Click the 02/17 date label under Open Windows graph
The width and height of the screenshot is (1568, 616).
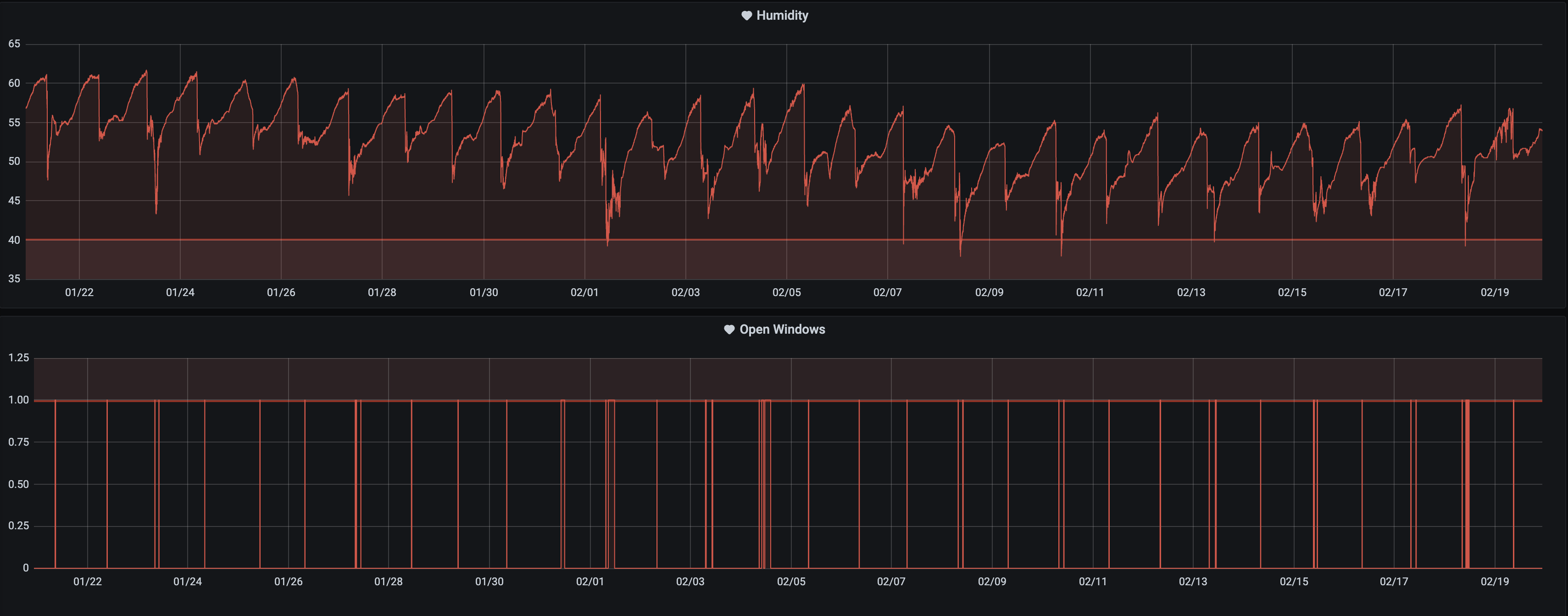pyautogui.click(x=1394, y=582)
